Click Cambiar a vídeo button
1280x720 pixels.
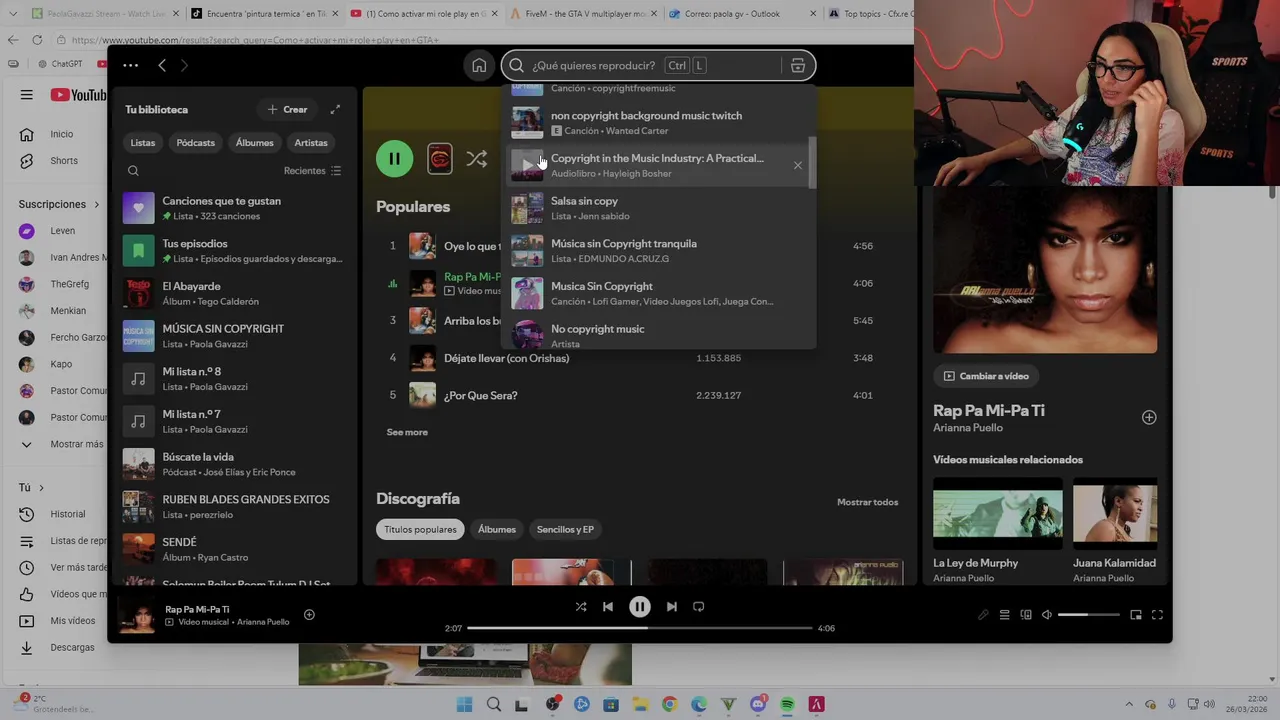pos(986,376)
